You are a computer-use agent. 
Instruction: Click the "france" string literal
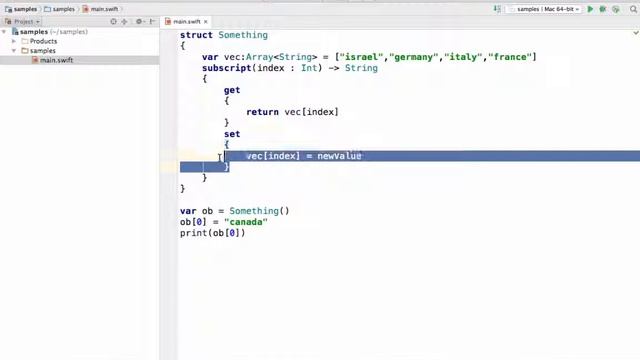click(510, 57)
